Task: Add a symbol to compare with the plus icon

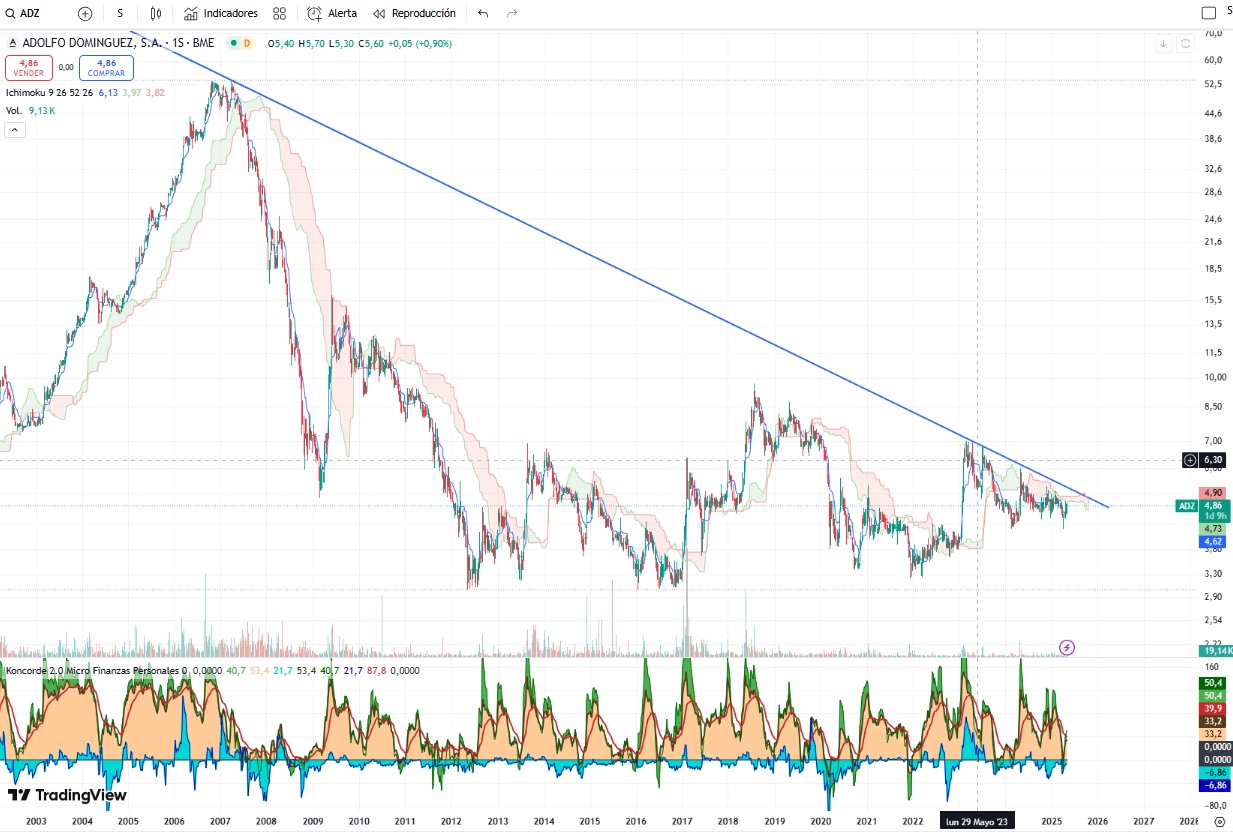Action: tap(85, 13)
